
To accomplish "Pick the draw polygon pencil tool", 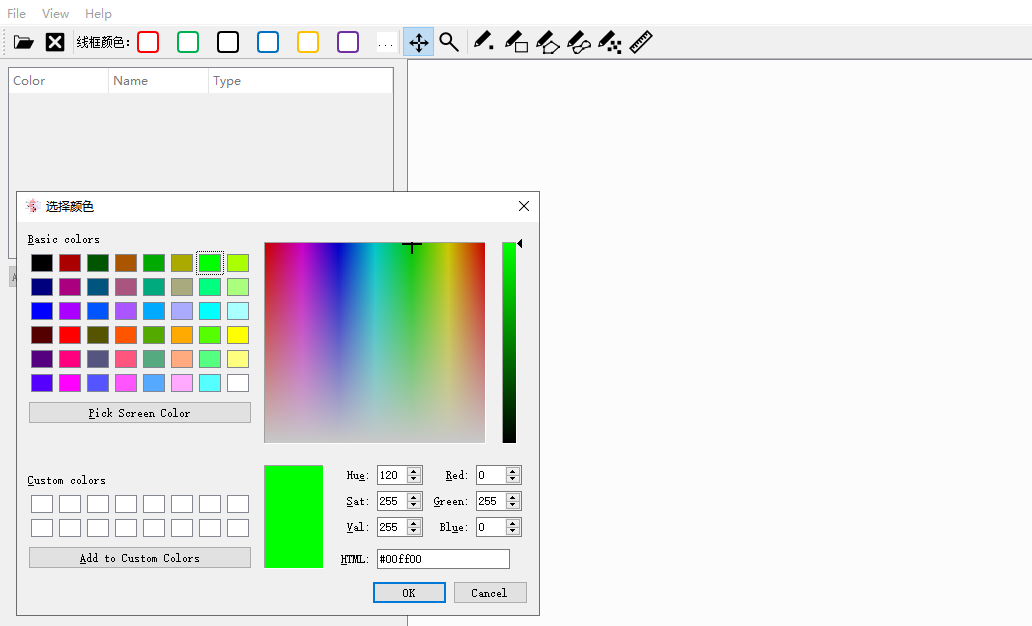I will 547,42.
